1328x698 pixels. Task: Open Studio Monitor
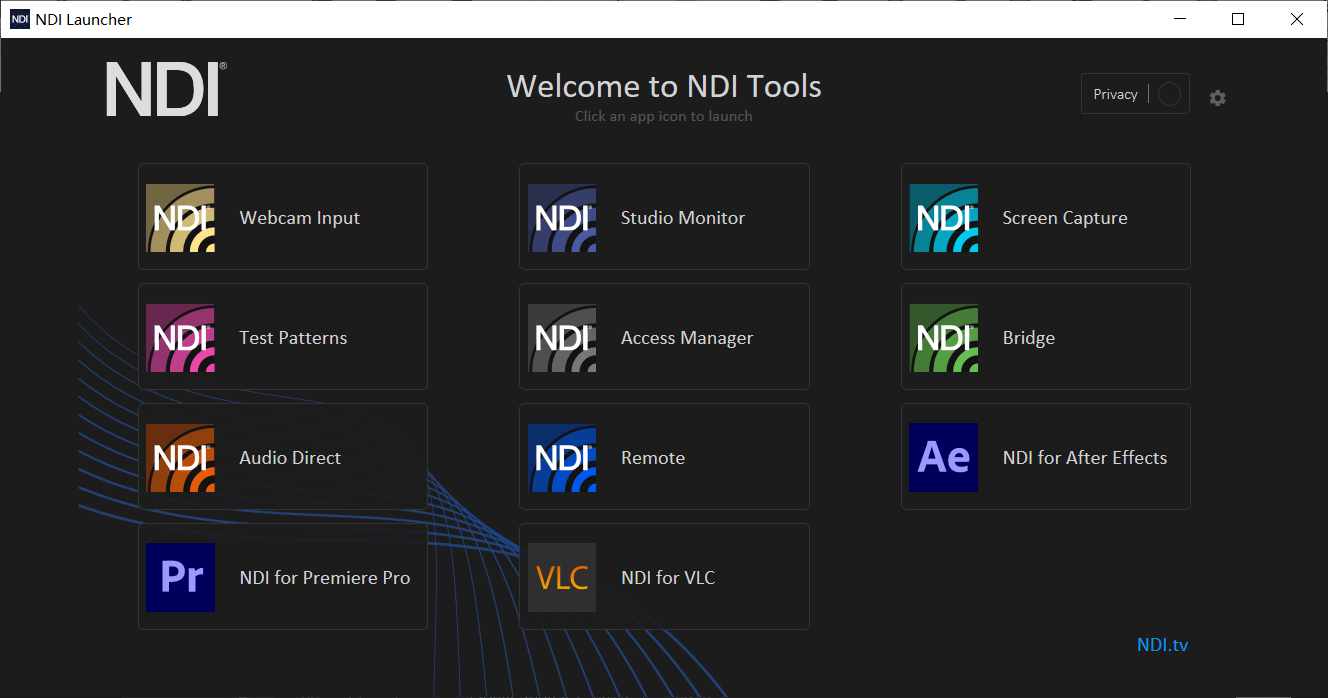pyautogui.click(x=664, y=216)
